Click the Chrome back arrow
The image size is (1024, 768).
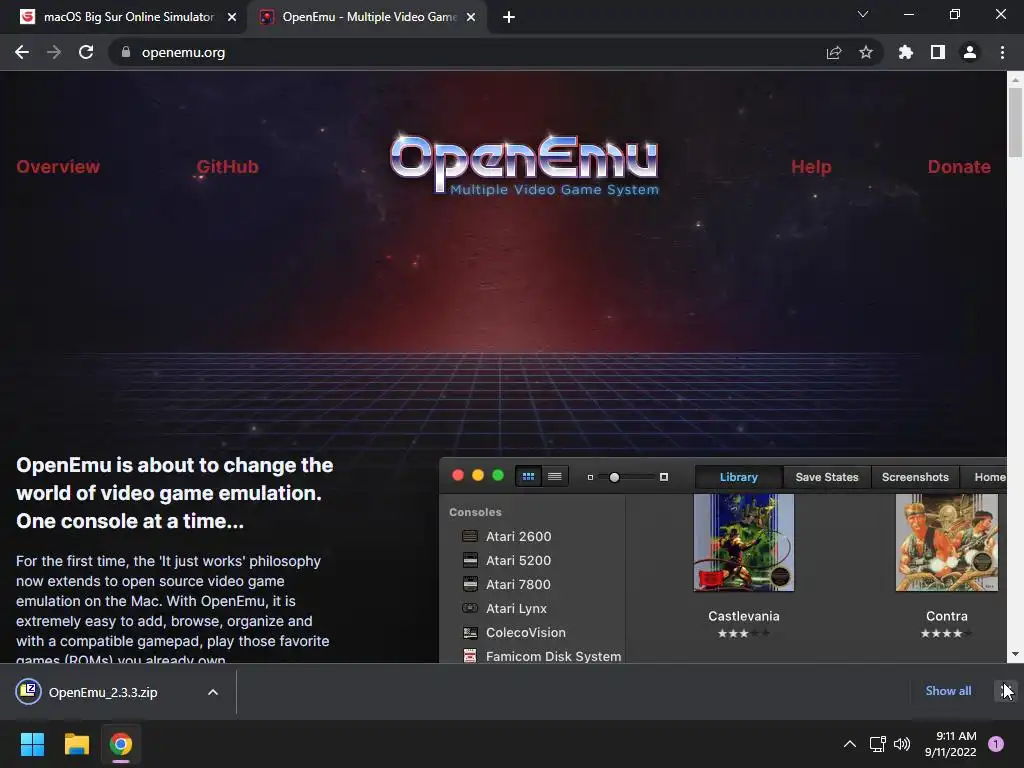pos(22,52)
